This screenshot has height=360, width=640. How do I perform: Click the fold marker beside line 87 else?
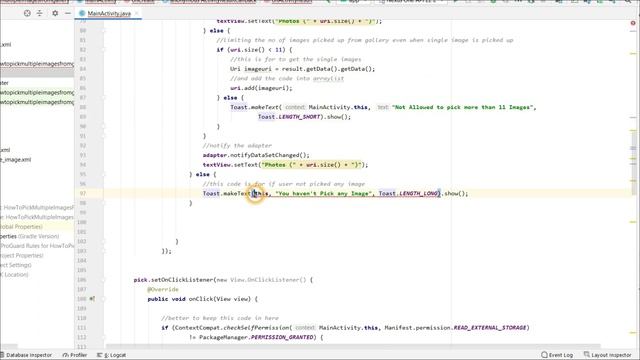(103, 98)
